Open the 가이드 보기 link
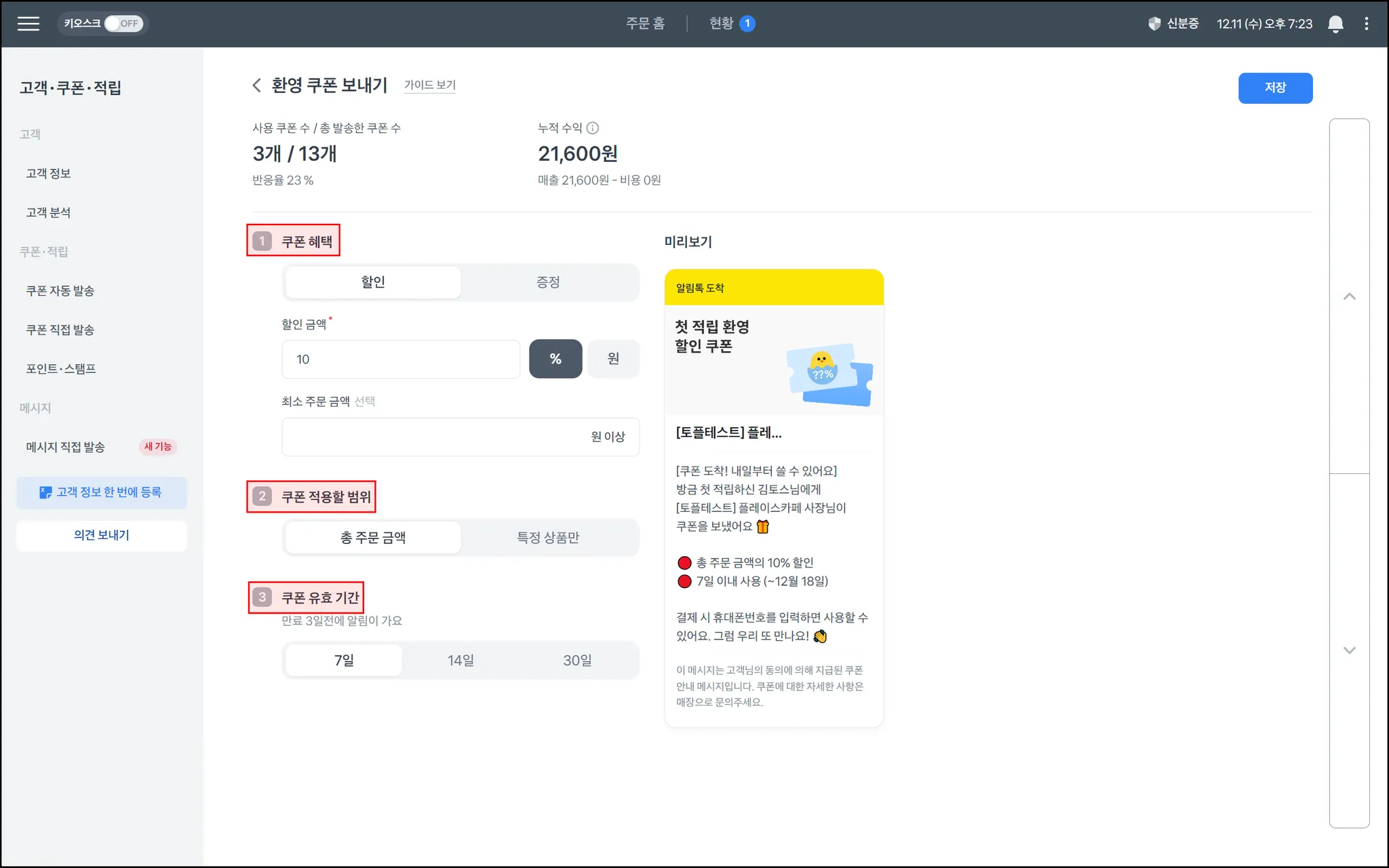This screenshot has height=868, width=1389. (x=429, y=85)
